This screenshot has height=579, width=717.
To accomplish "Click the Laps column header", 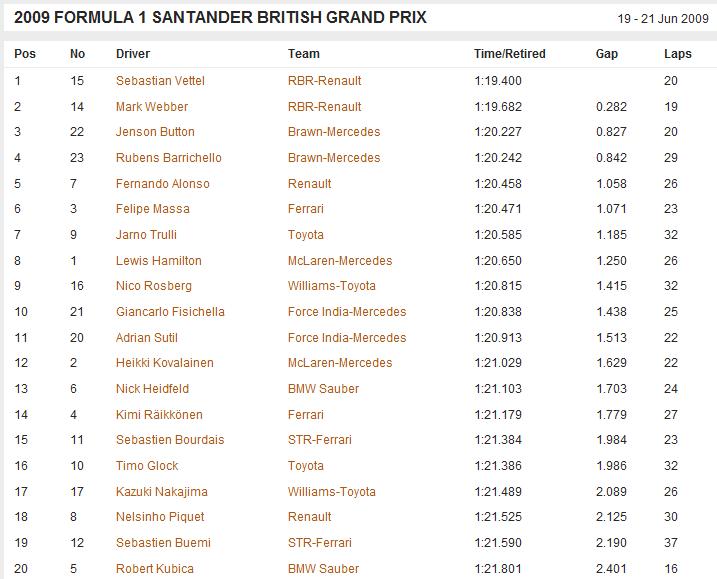I will 678,54.
